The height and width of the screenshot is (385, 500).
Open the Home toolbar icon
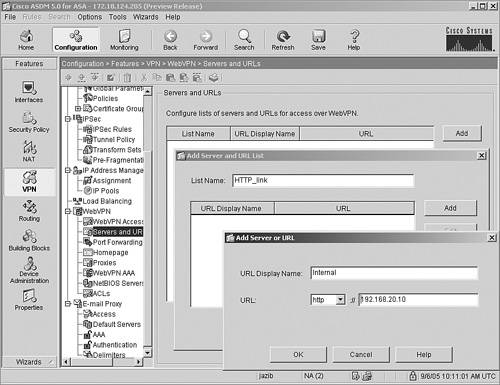[26, 40]
